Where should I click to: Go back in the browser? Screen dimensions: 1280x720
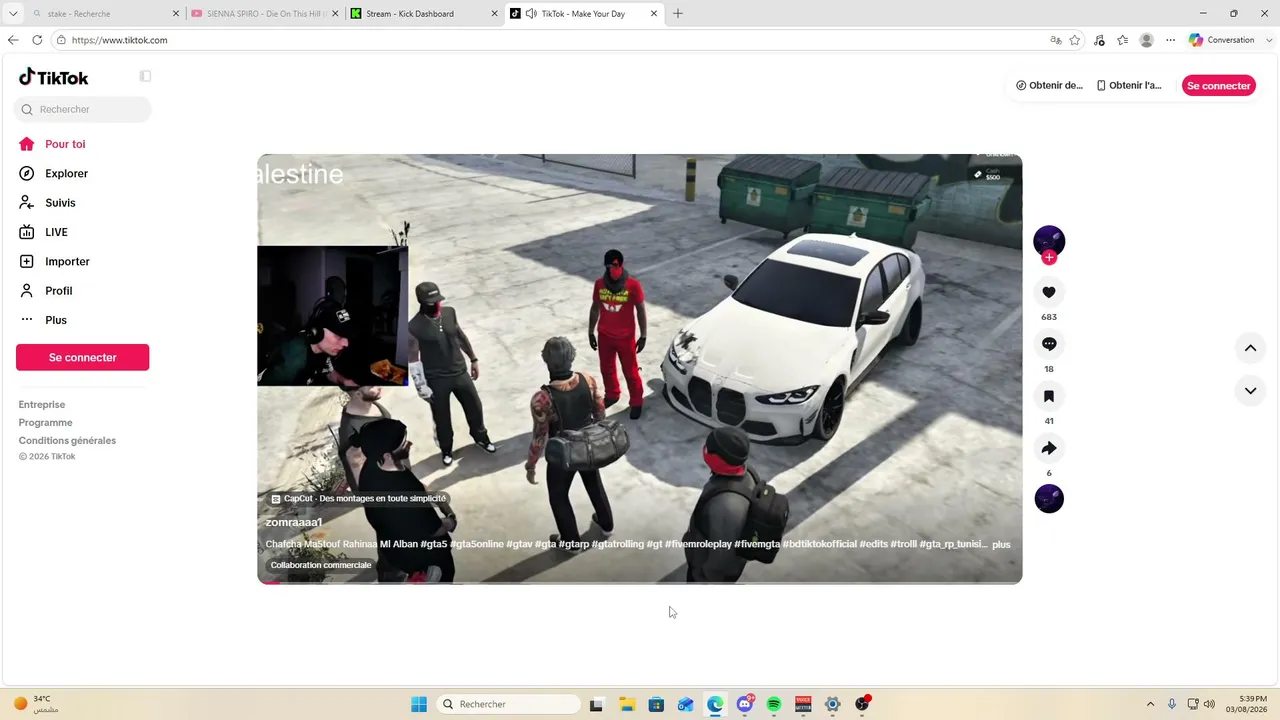(x=13, y=40)
